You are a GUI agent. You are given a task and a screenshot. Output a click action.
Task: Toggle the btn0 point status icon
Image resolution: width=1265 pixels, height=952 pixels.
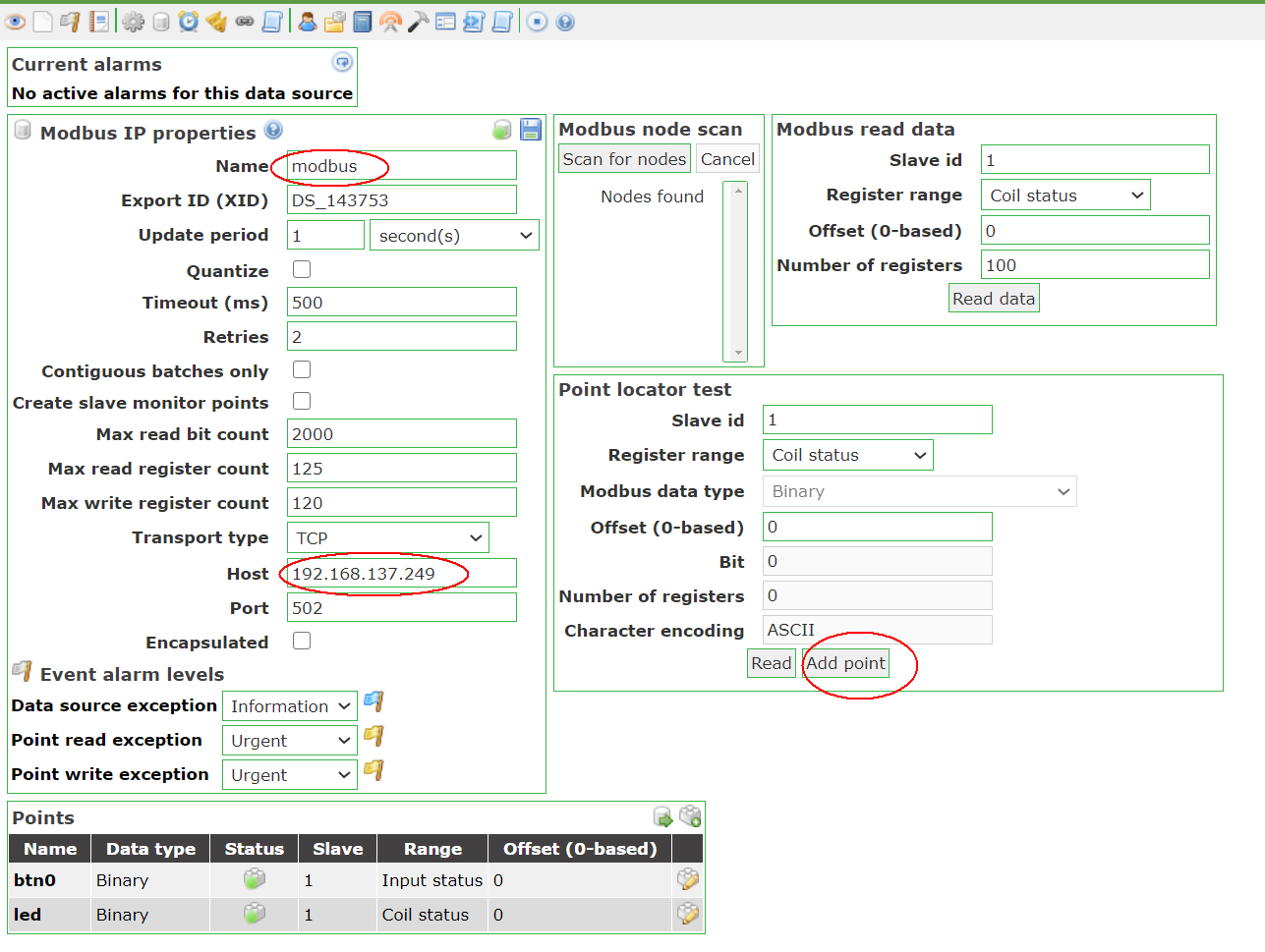tap(255, 879)
